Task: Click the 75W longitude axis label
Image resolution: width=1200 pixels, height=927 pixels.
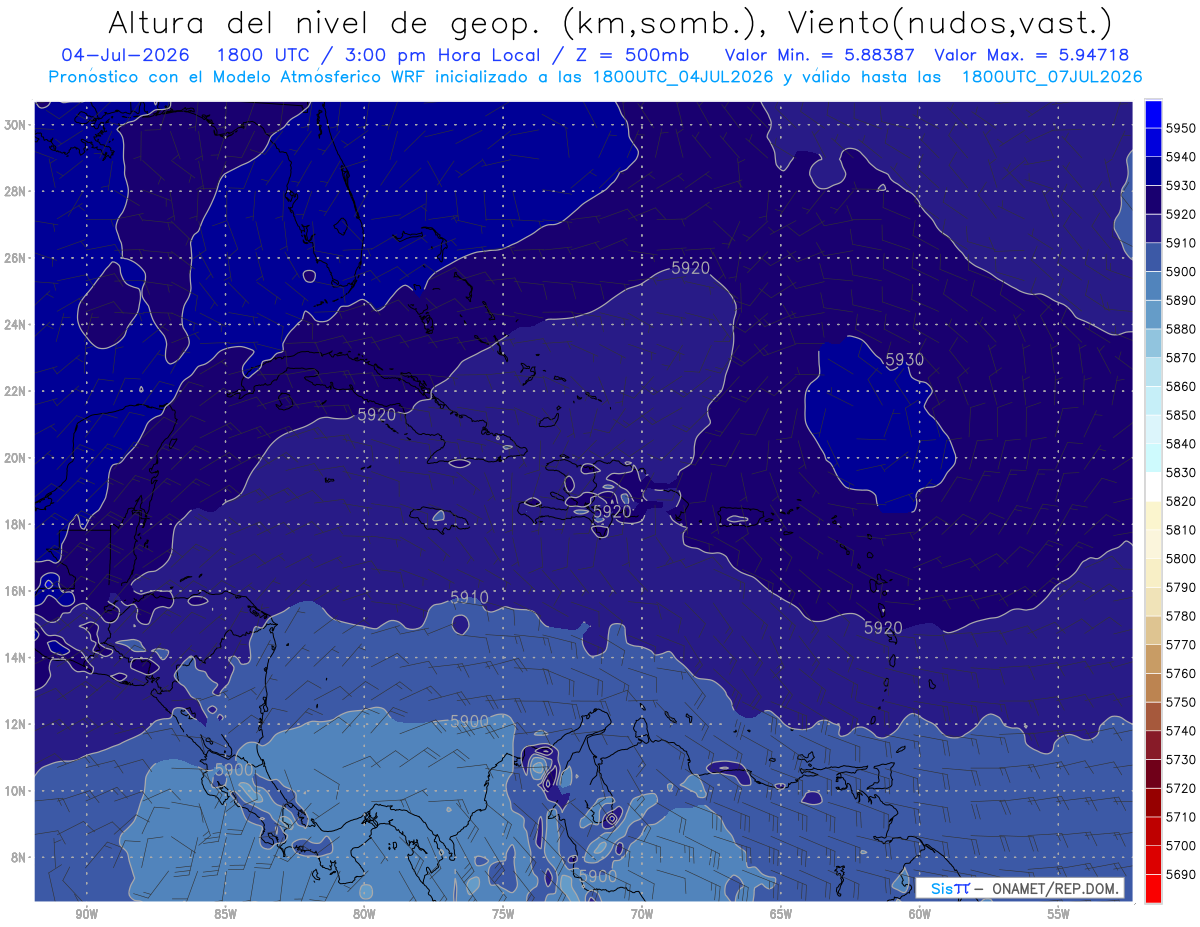Action: [x=503, y=914]
